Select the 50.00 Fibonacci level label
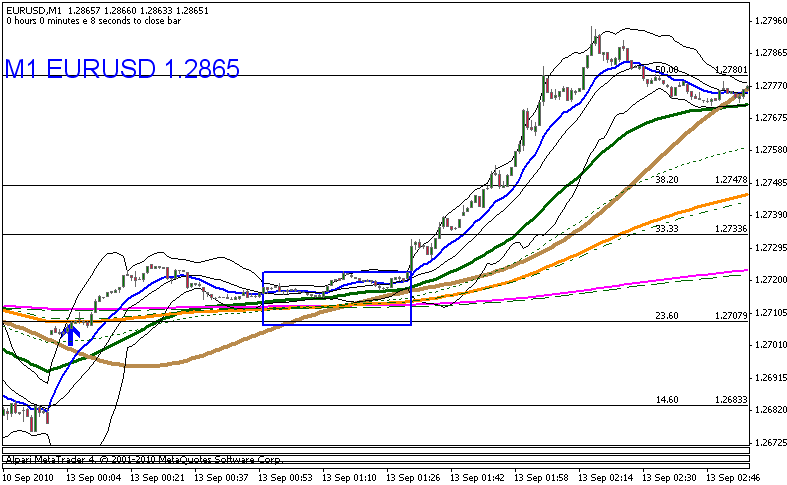This screenshot has width=787, height=485. click(667, 70)
